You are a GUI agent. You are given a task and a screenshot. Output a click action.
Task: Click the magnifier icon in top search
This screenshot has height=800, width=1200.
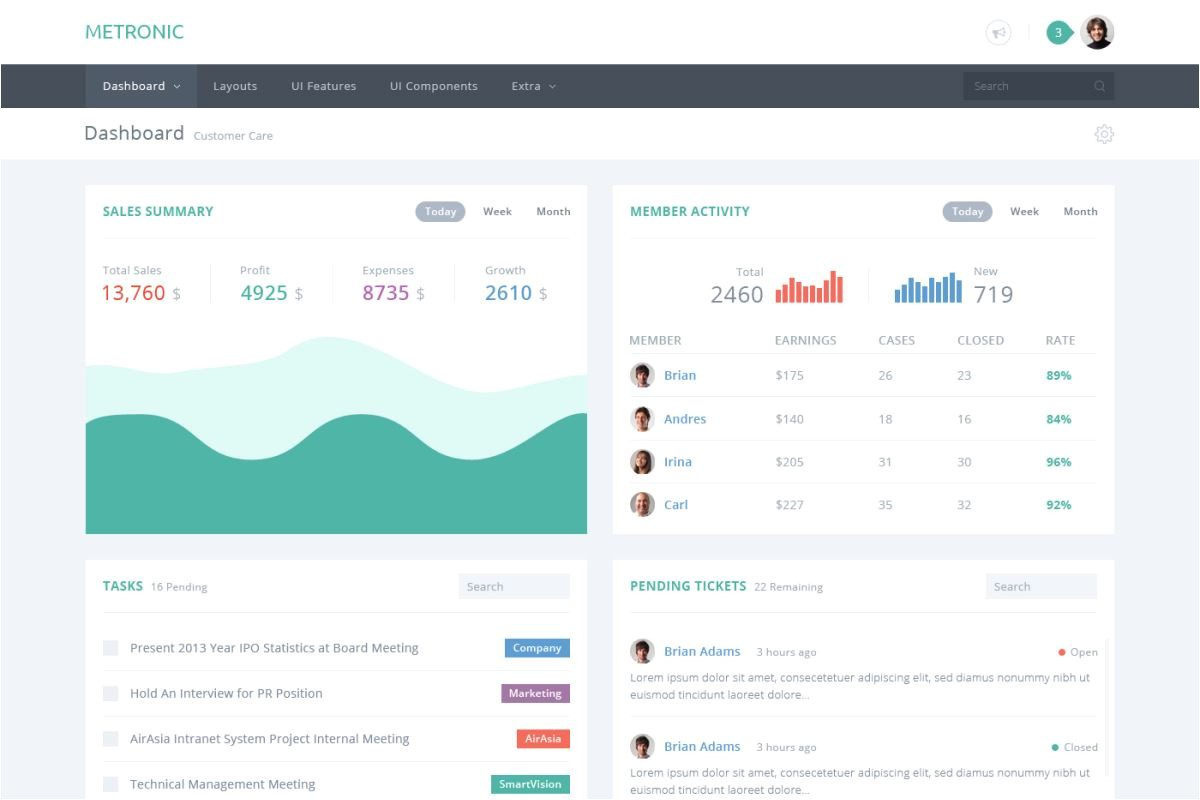point(1100,87)
